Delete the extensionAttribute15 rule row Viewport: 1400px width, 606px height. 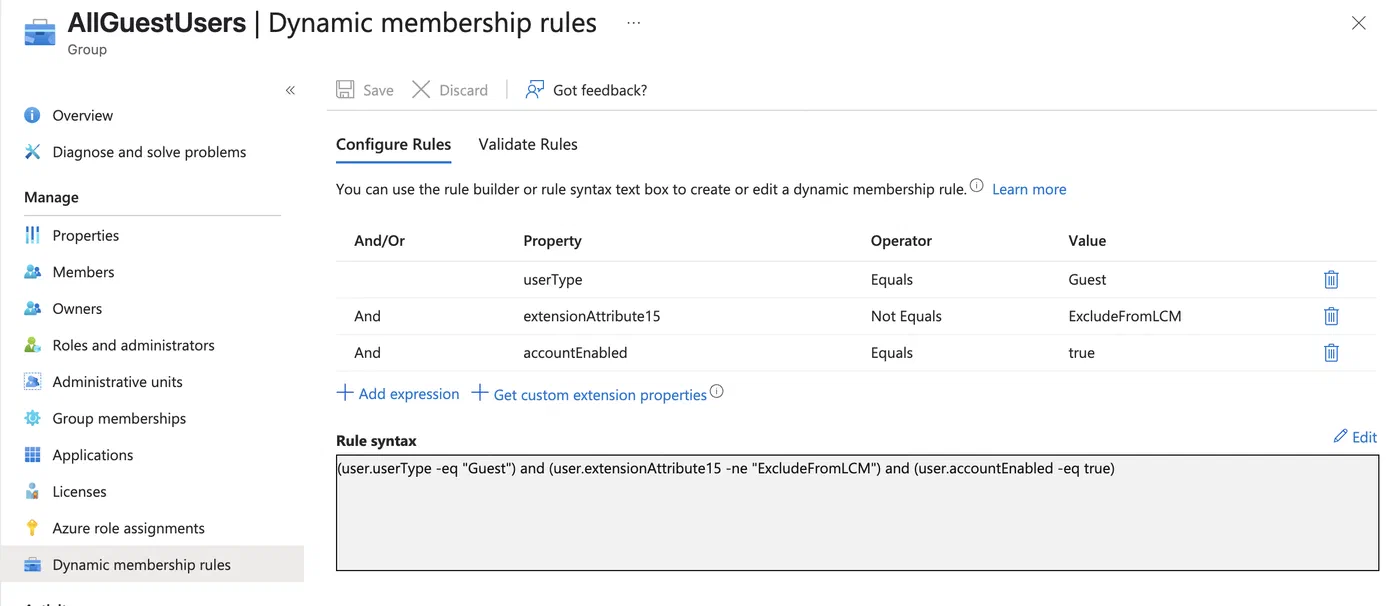(x=1331, y=316)
